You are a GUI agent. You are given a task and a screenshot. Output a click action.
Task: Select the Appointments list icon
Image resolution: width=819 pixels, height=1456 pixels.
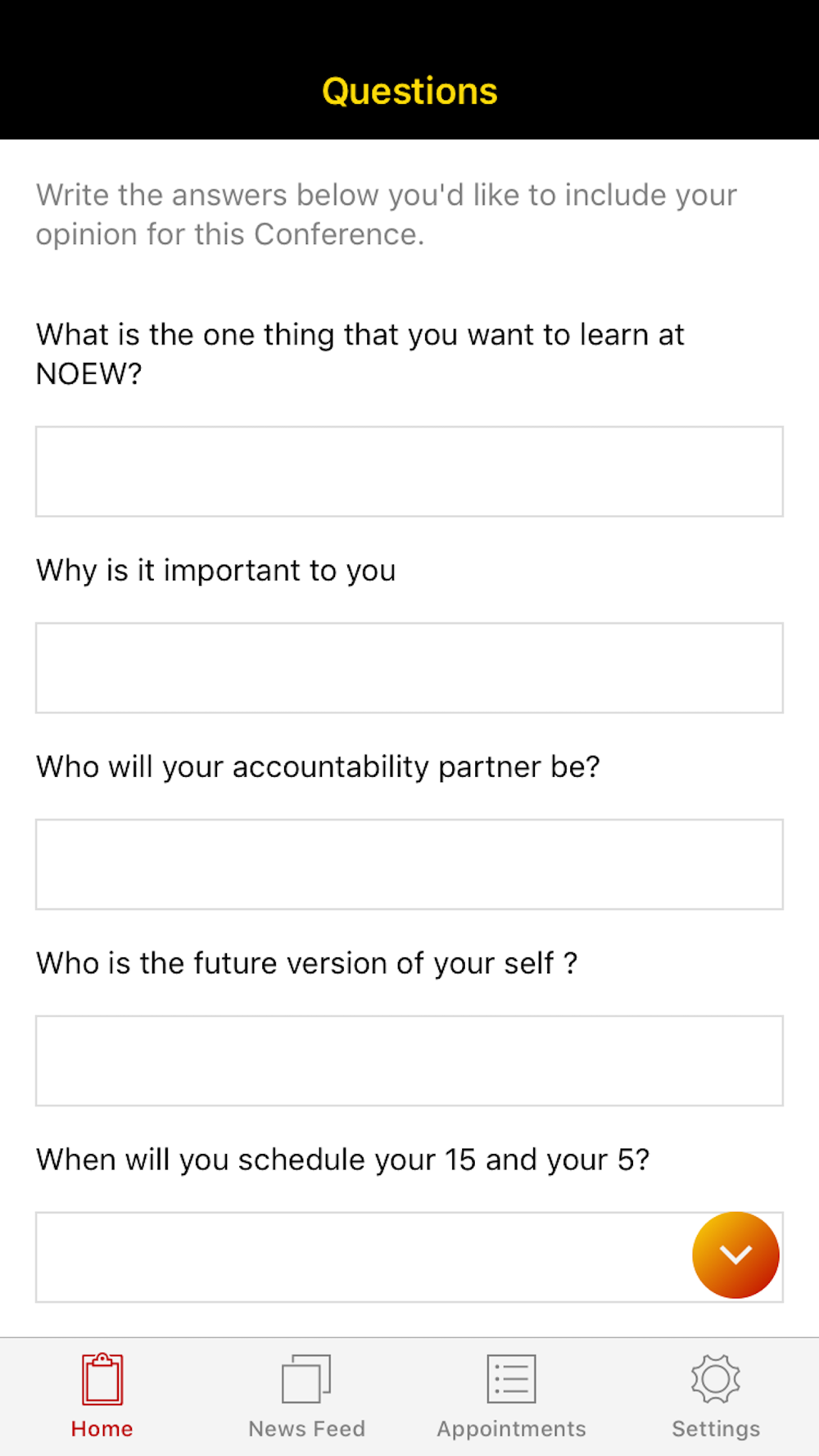pyautogui.click(x=512, y=1378)
